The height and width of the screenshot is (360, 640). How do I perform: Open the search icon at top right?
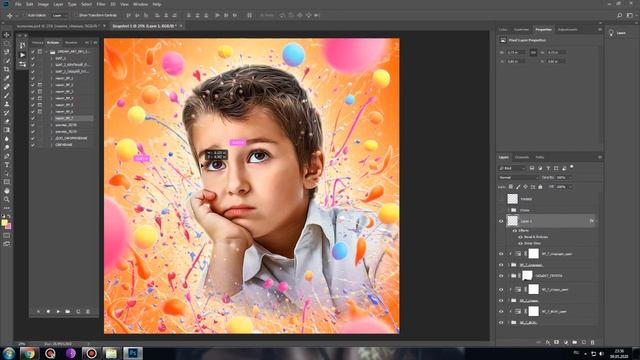pos(620,15)
